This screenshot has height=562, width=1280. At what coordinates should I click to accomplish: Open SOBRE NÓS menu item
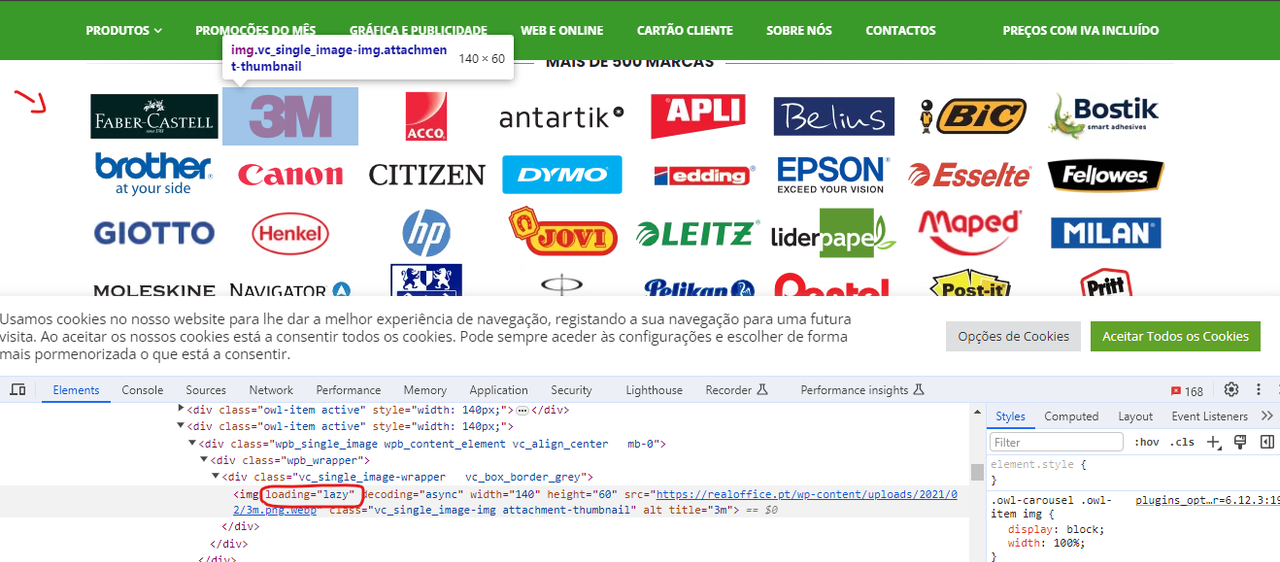799,30
